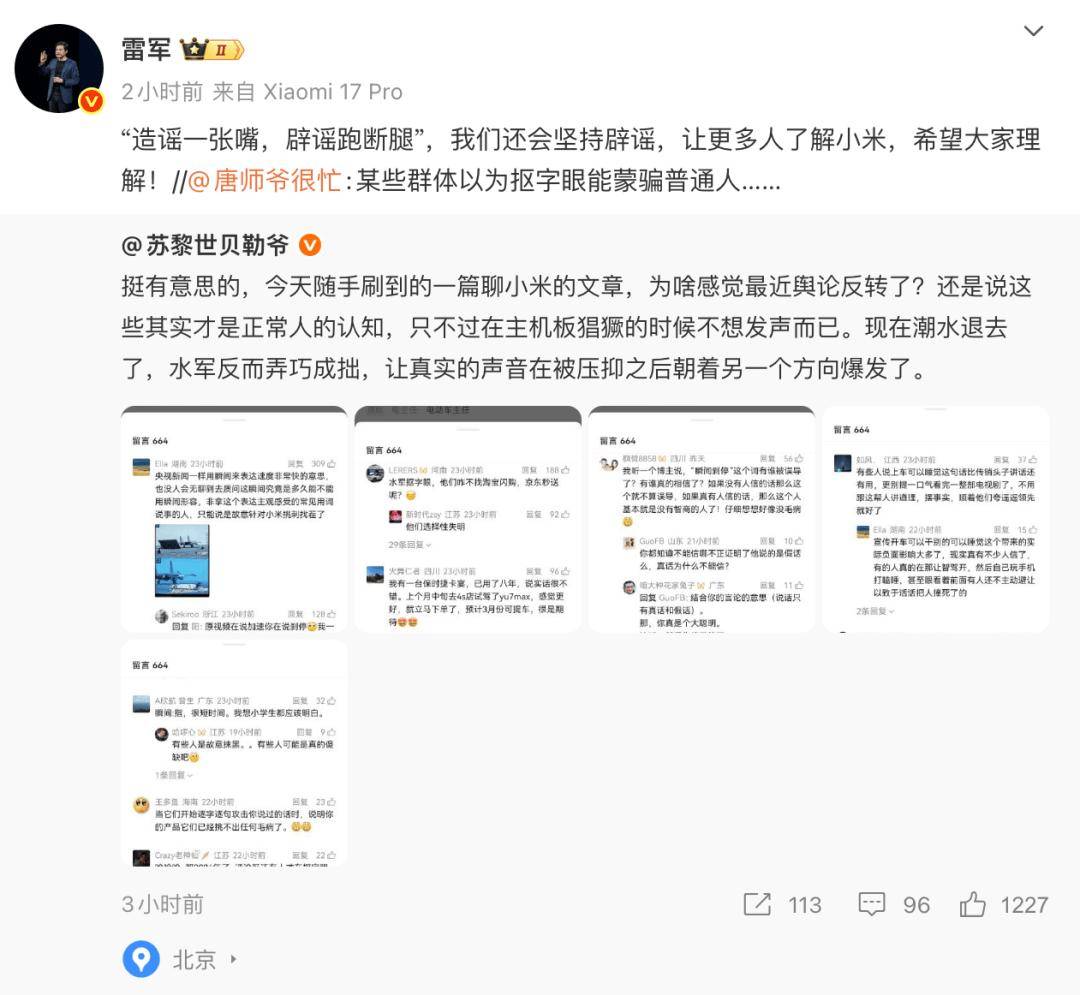1080x995 pixels.
Task: Open the second screenshot thumbnail with 29条回复
Action: pyautogui.click(x=468, y=519)
